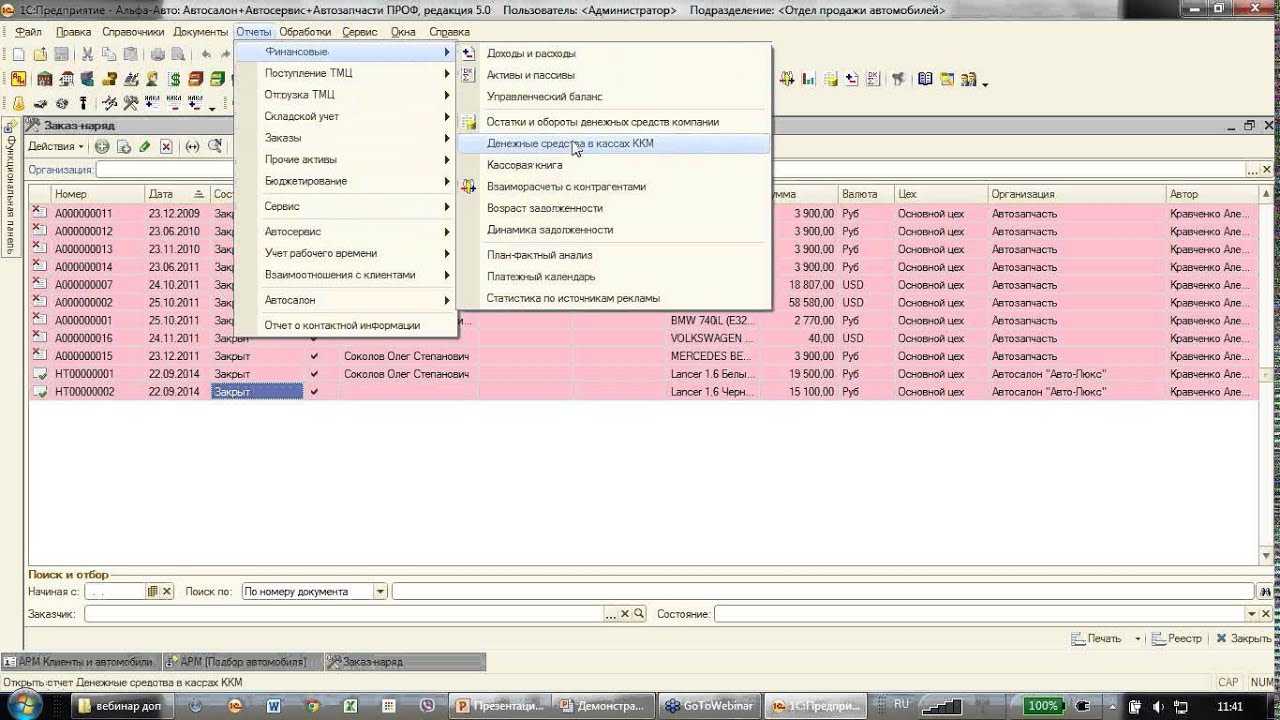Expand Автосалон submenu

[x=345, y=300]
